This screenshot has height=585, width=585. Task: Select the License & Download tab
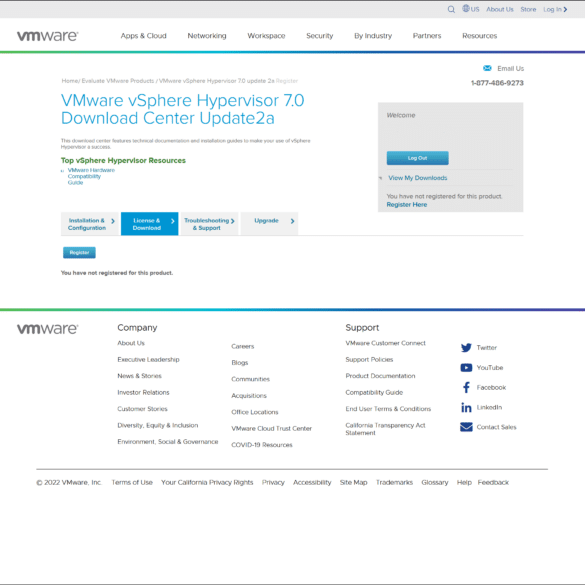[150, 224]
